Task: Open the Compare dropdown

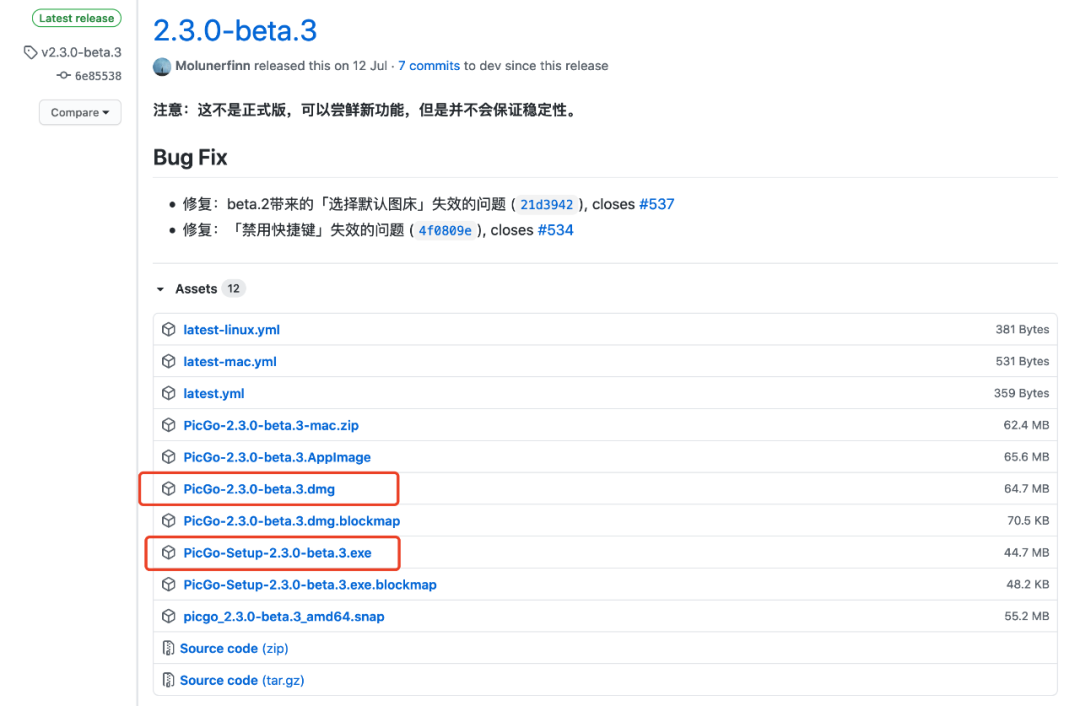Action: click(x=80, y=112)
